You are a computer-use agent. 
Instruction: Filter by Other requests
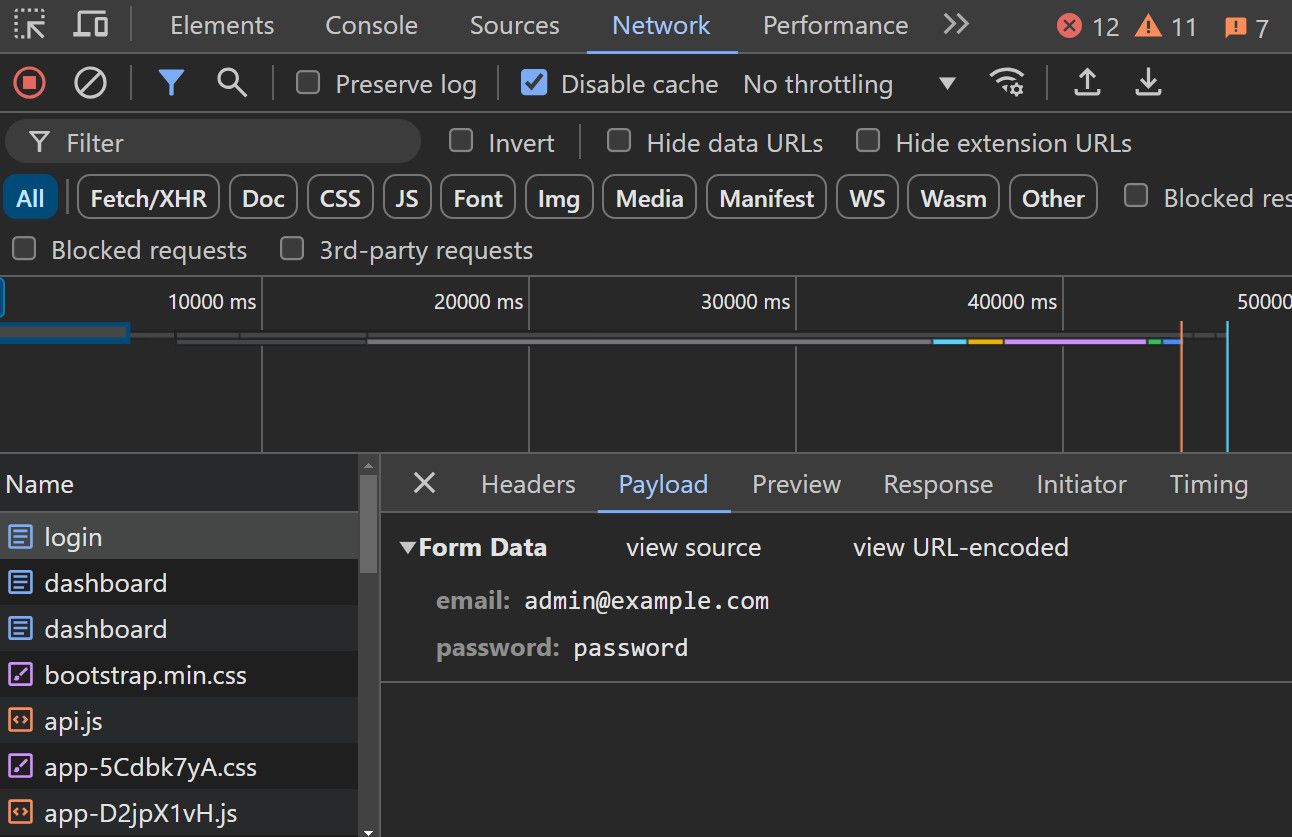[x=1053, y=198]
